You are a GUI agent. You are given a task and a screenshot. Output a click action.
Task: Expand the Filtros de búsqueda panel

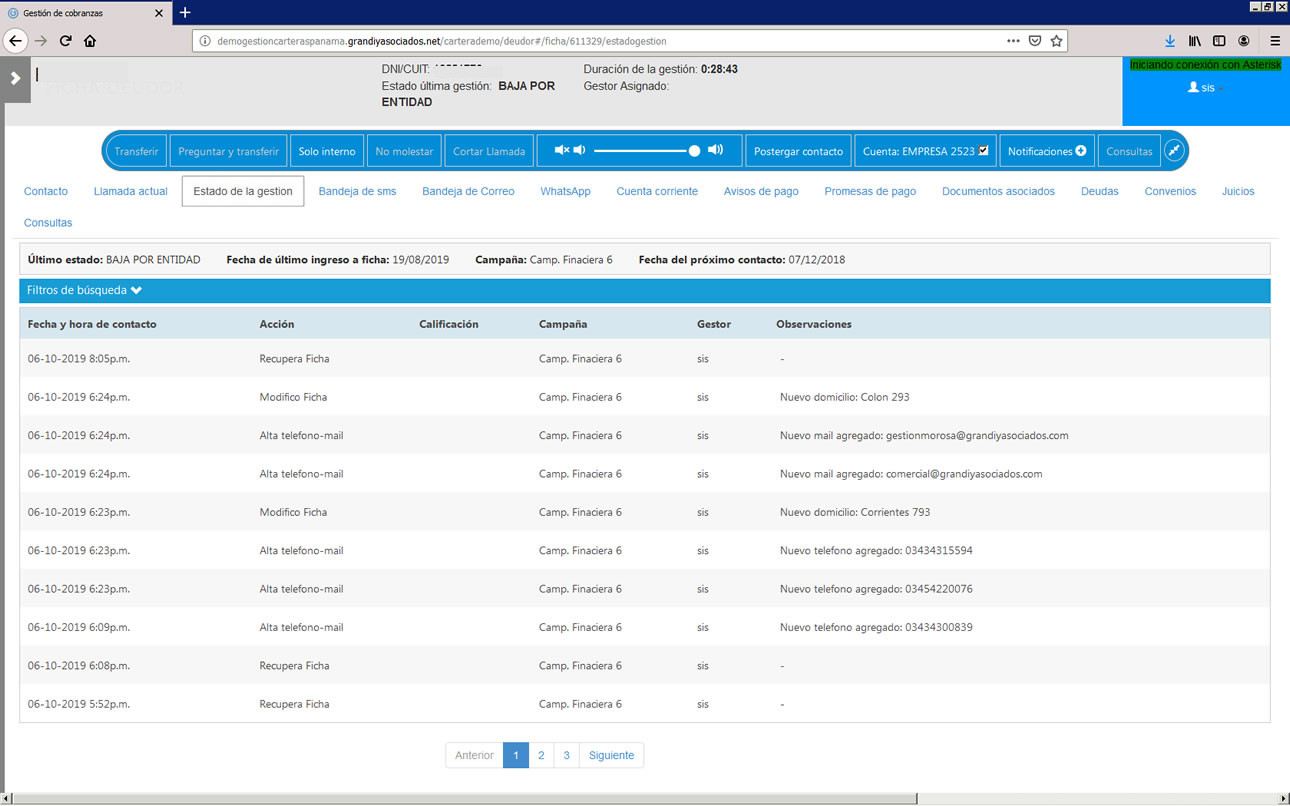(645, 290)
